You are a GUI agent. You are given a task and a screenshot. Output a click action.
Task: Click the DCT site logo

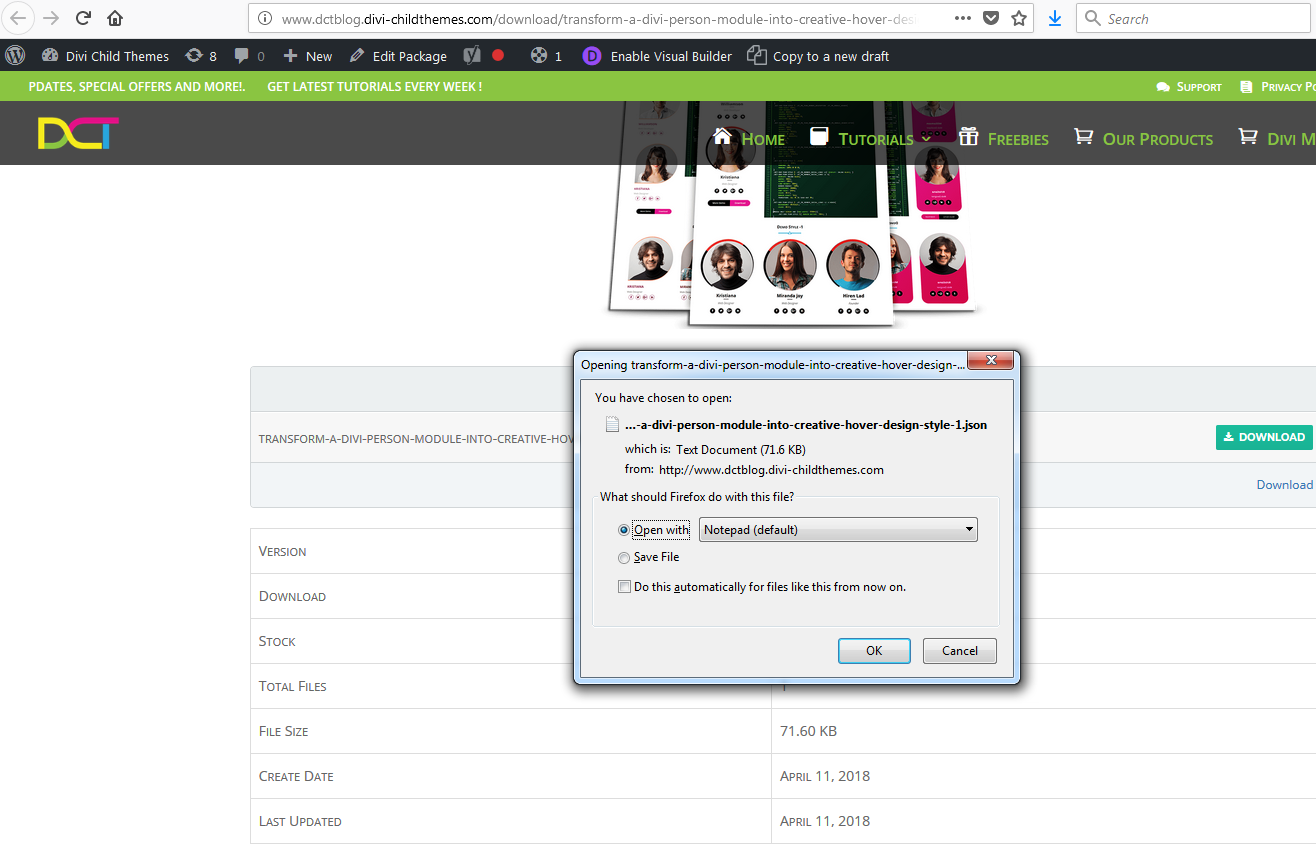(78, 133)
